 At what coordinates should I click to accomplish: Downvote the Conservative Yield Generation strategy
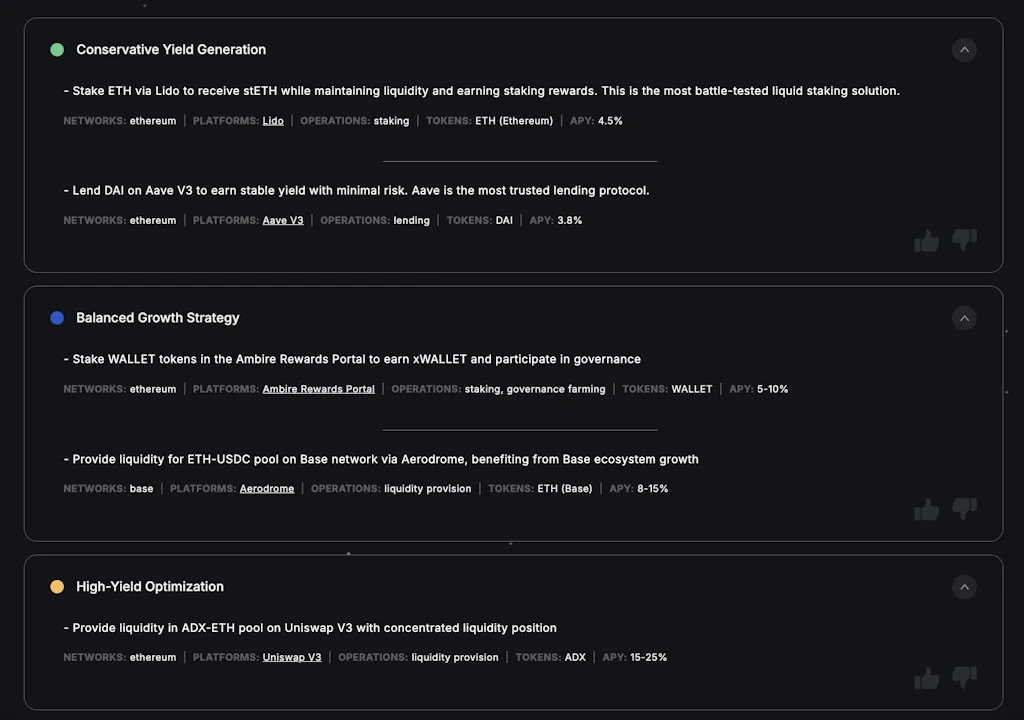[963, 240]
